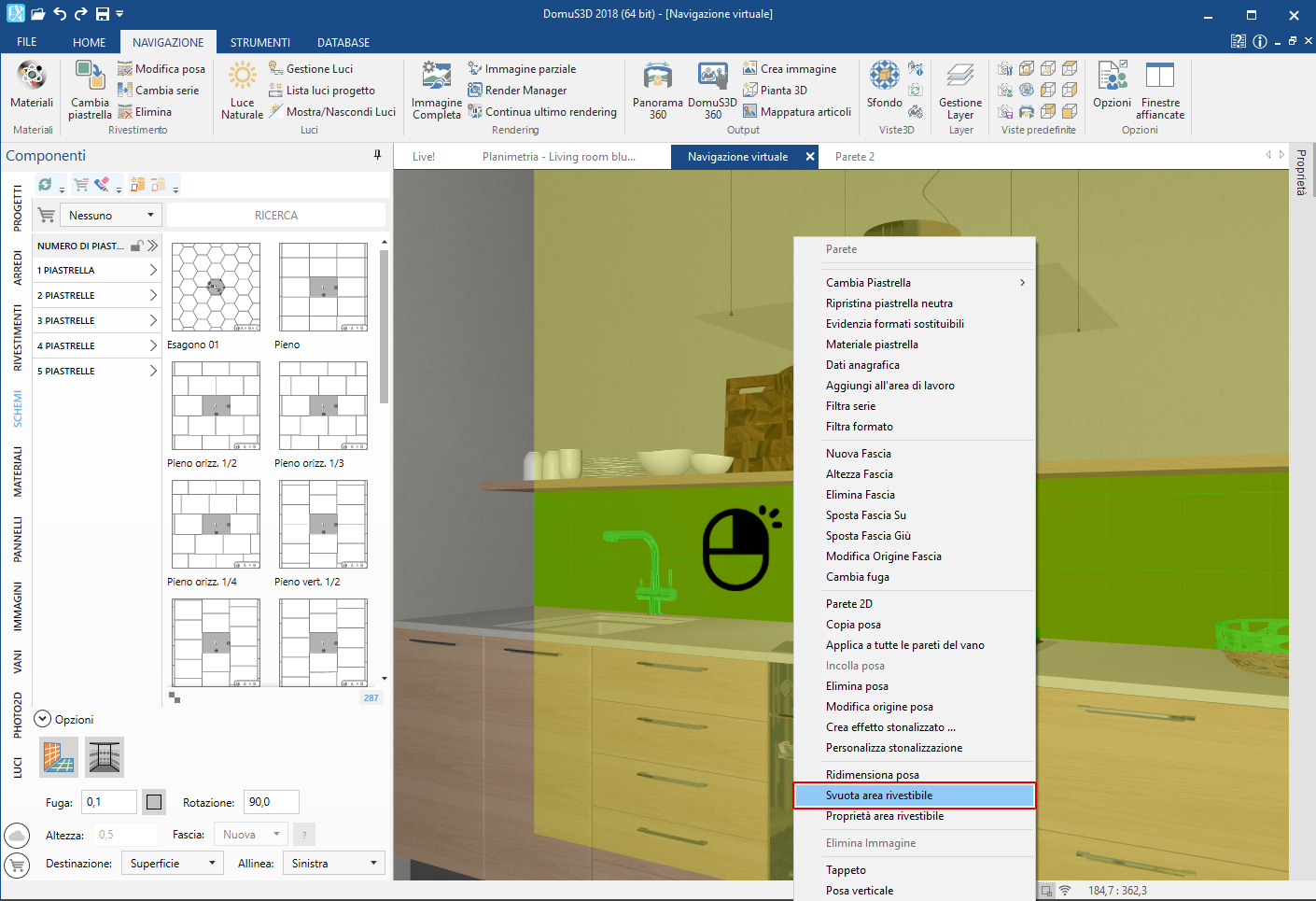The image size is (1316, 901).
Task: Choose Elimina posa in context menu
Action: [x=915, y=686]
